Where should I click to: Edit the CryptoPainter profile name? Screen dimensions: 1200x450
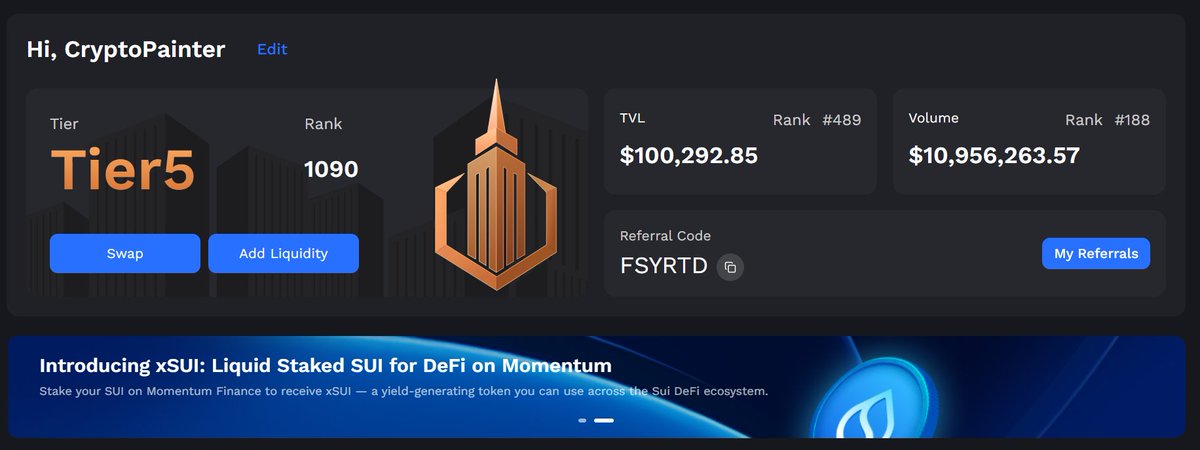[x=272, y=49]
